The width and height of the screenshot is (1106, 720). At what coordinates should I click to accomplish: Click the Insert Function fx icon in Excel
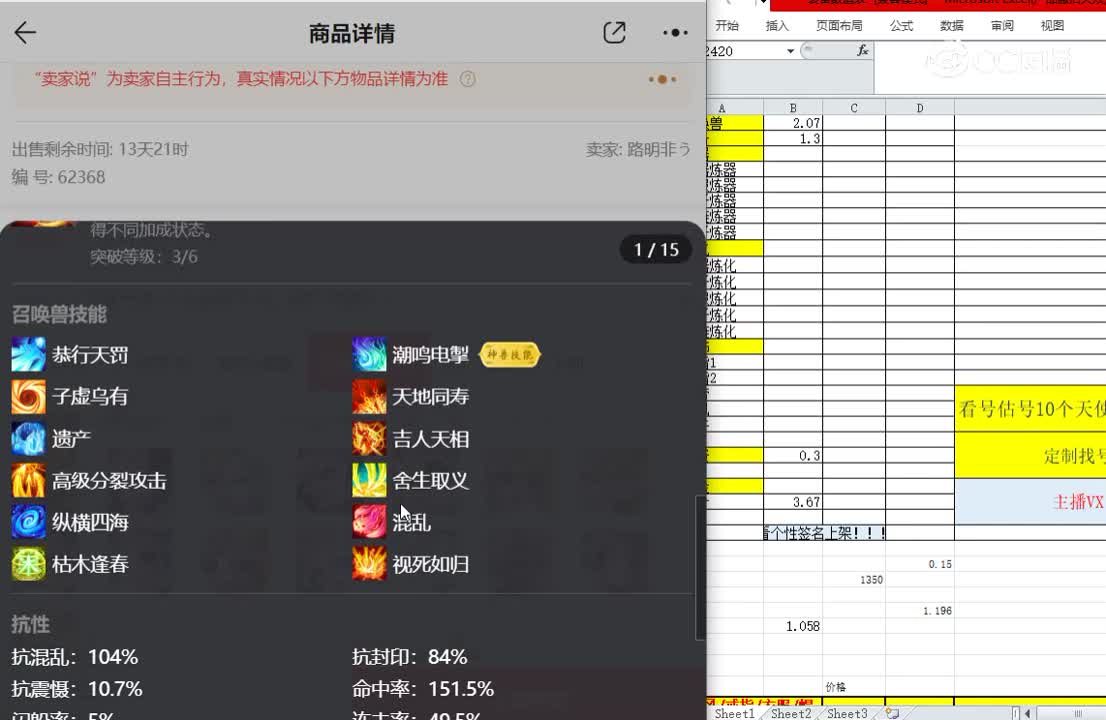[x=864, y=50]
